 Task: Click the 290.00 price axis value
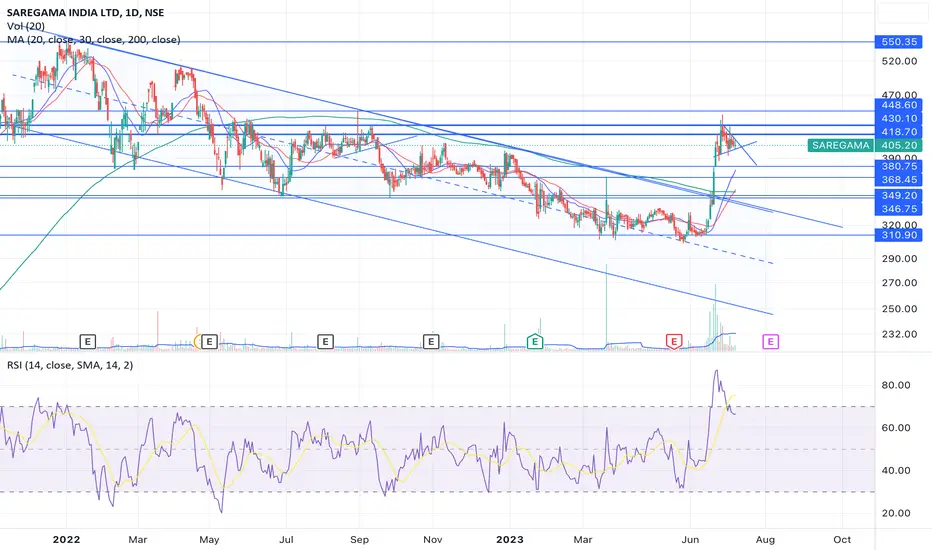click(899, 259)
